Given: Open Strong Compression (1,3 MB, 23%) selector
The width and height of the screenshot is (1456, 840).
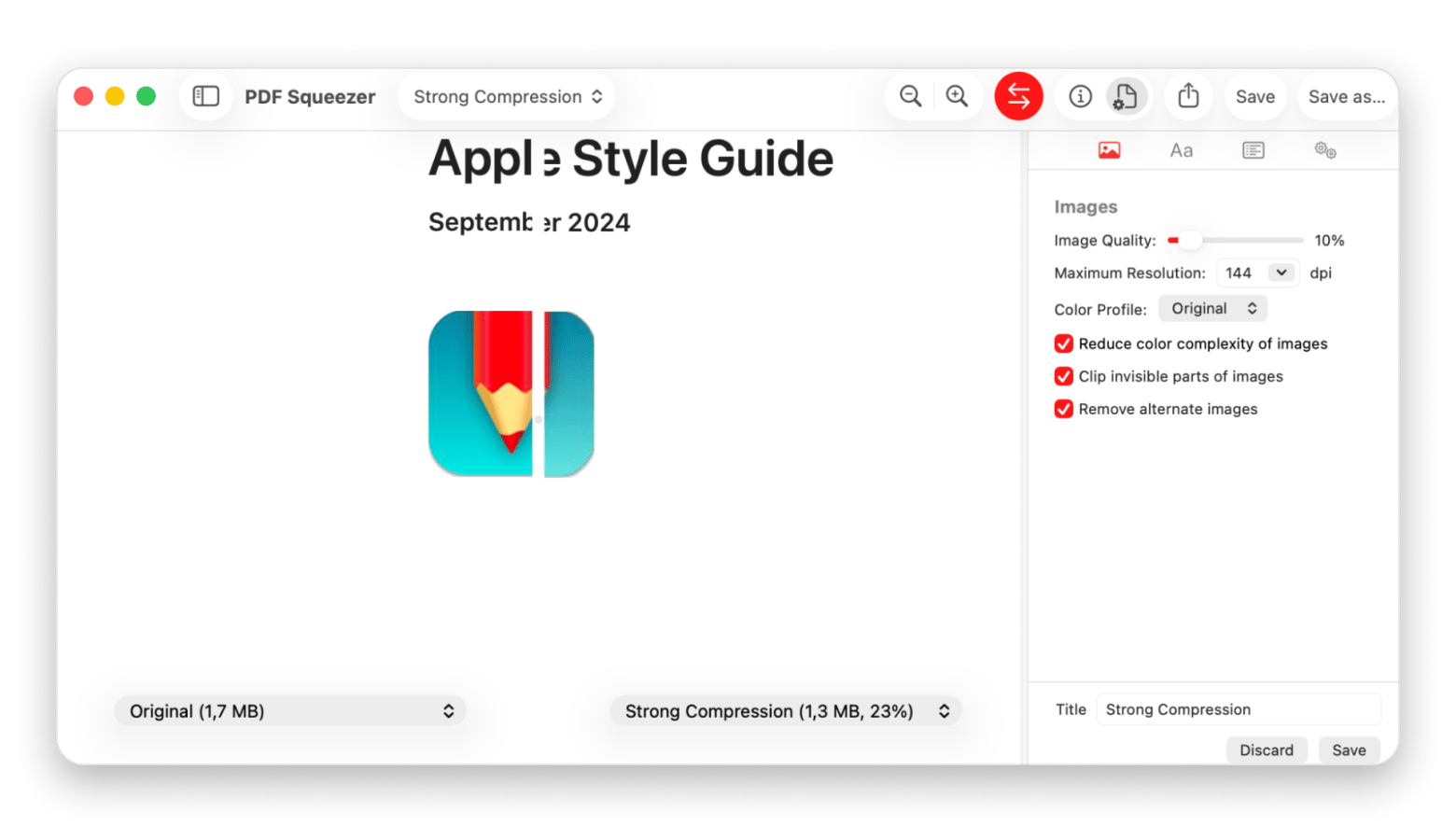Looking at the screenshot, I should (786, 711).
